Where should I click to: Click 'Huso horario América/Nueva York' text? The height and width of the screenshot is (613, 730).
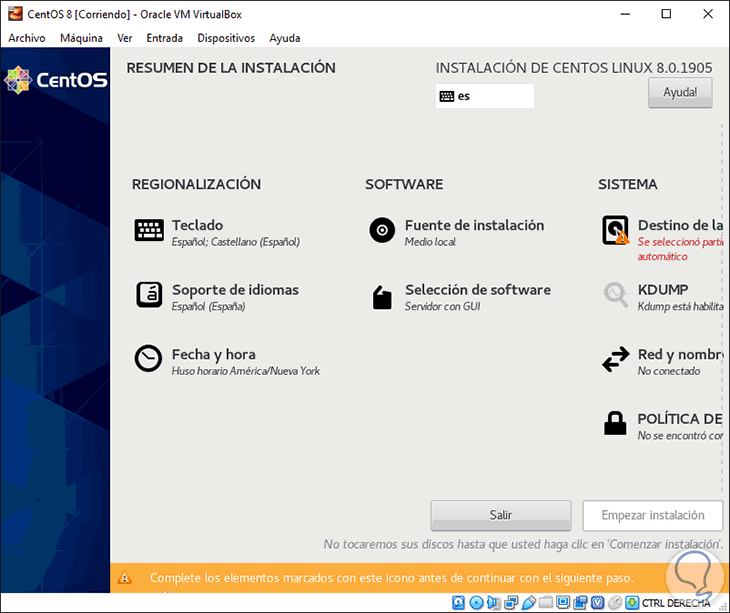click(x=245, y=371)
